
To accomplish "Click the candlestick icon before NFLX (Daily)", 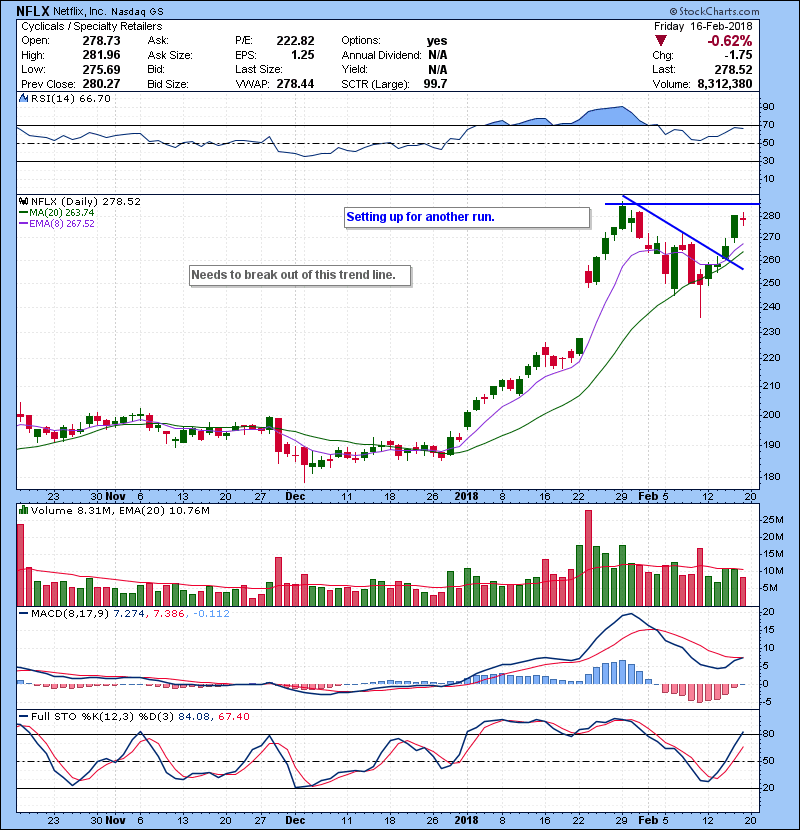I will point(23,202).
